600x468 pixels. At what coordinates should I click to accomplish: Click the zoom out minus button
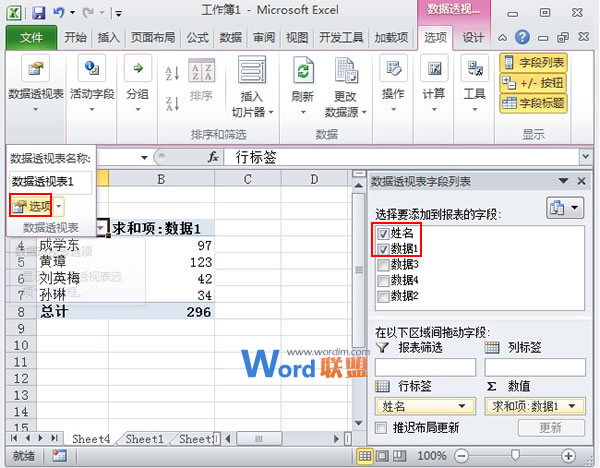(x=461, y=456)
